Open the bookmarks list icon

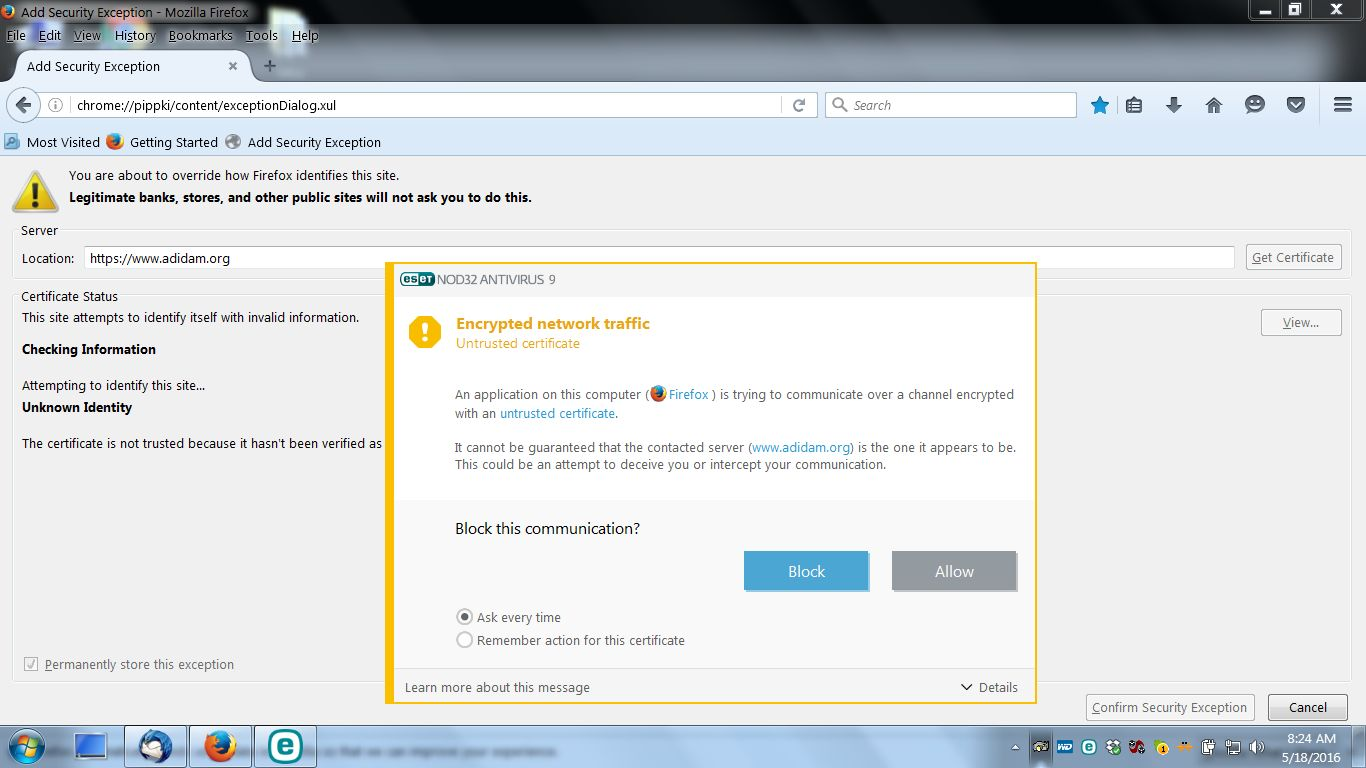[1134, 105]
